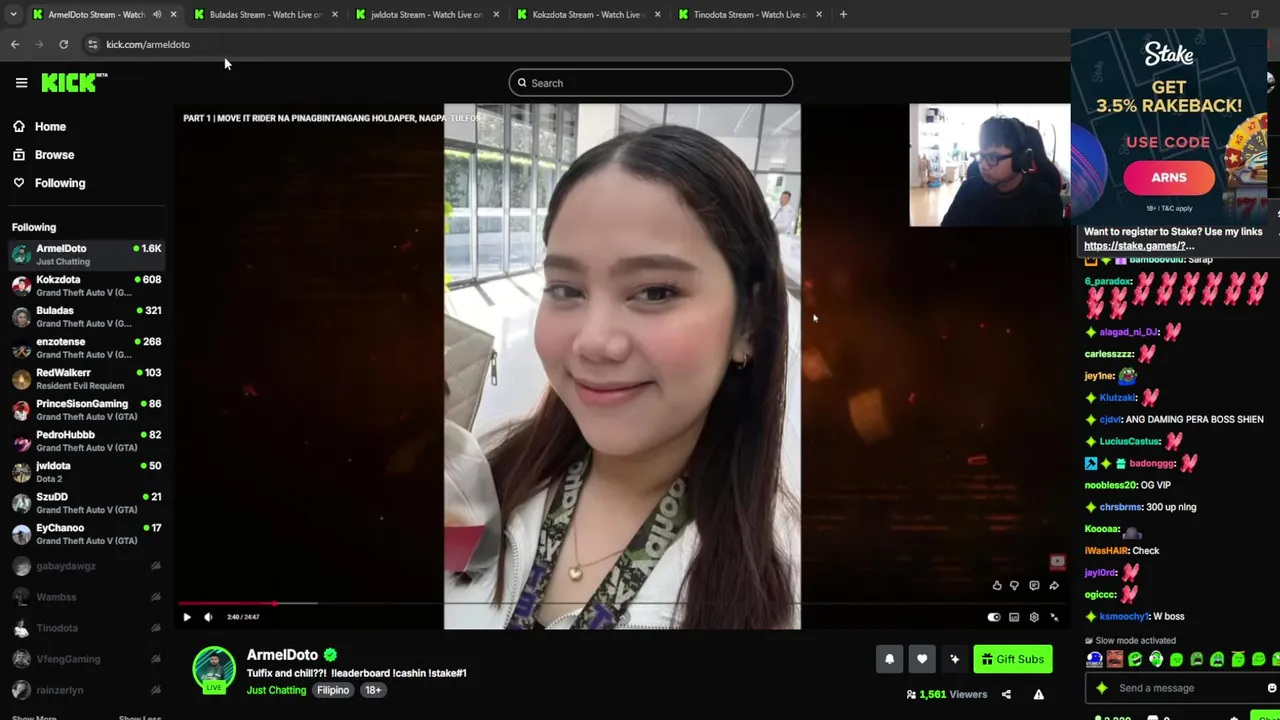Select Kokzdota in Following list
Image resolution: width=1280 pixels, height=720 pixels.
(86, 285)
